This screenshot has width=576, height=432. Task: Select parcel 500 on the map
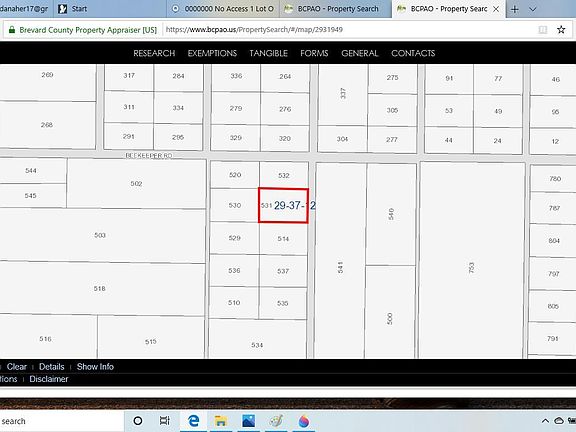(390, 312)
